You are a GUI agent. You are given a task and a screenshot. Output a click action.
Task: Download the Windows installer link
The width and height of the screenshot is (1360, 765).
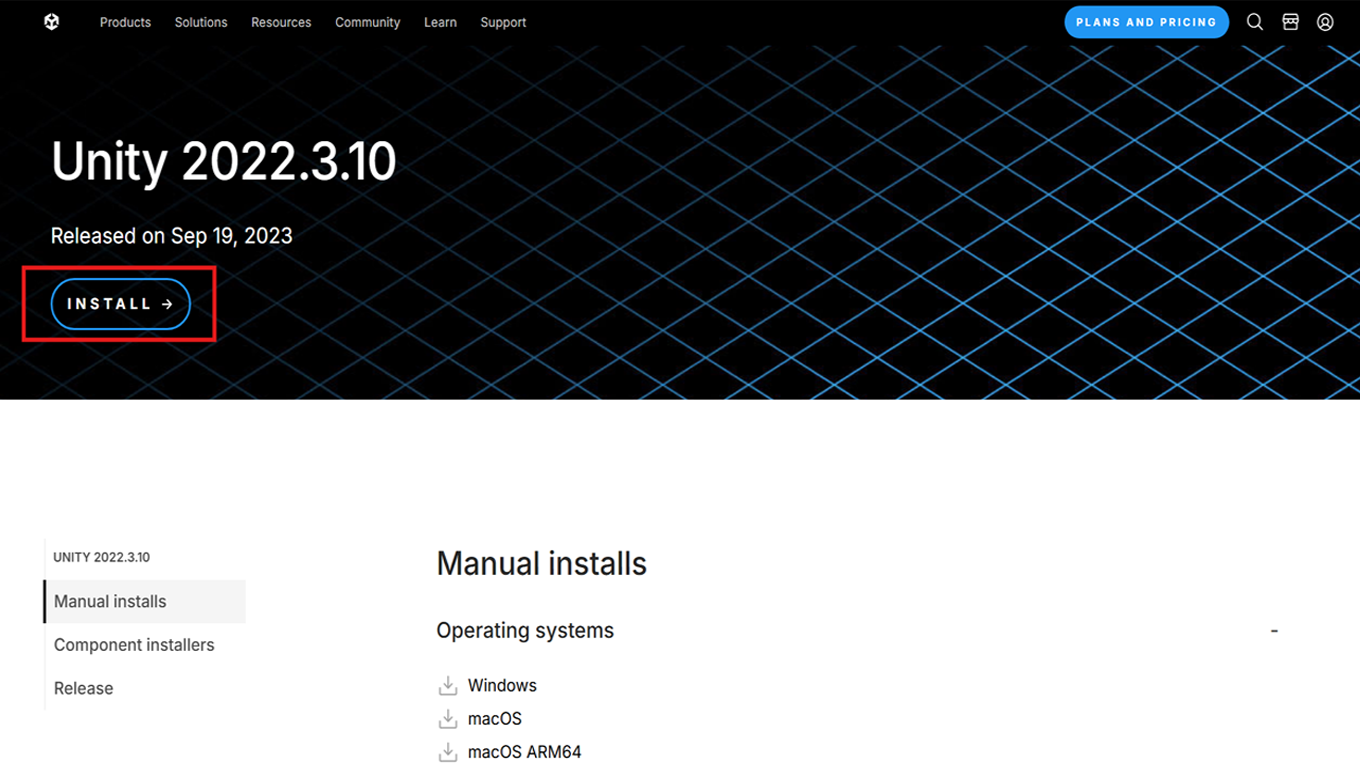point(502,686)
